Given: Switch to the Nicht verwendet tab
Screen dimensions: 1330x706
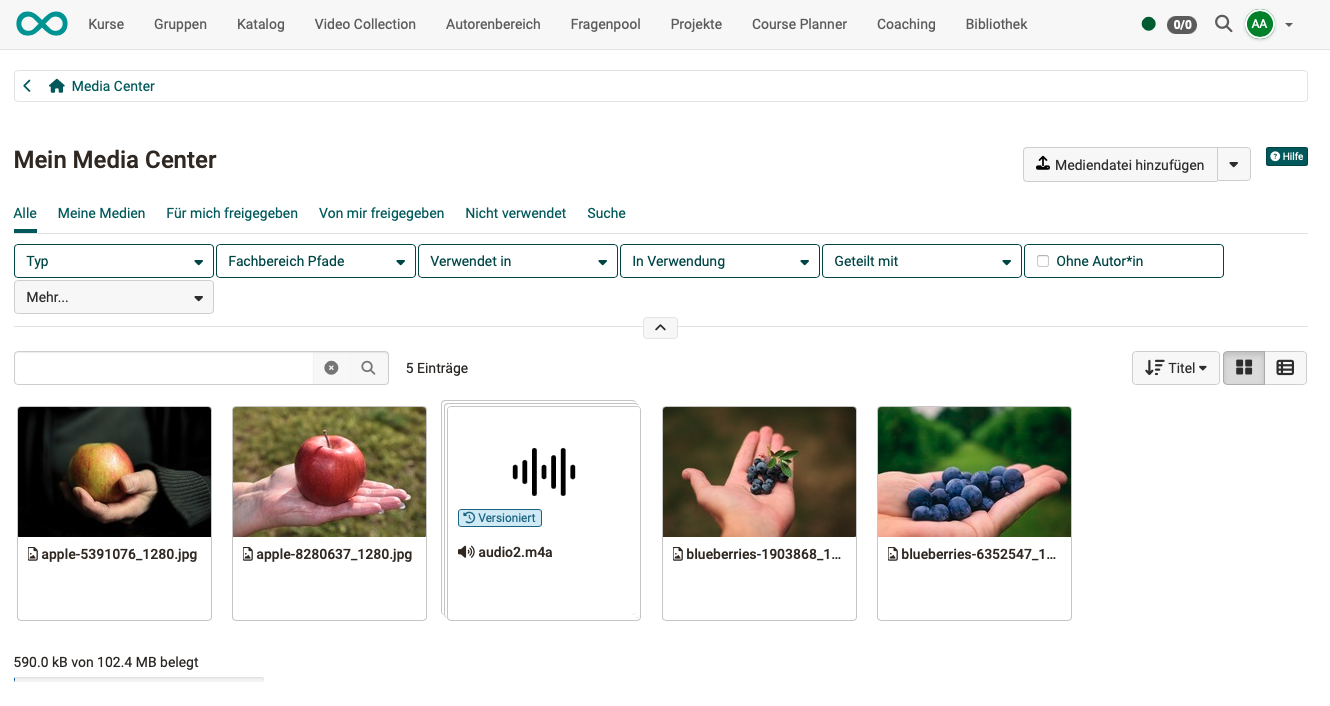Looking at the screenshot, I should point(515,213).
